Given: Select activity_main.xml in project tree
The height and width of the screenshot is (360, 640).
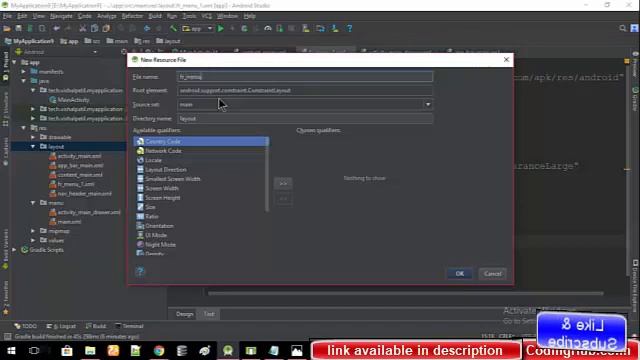Looking at the screenshot, I should point(76,156).
